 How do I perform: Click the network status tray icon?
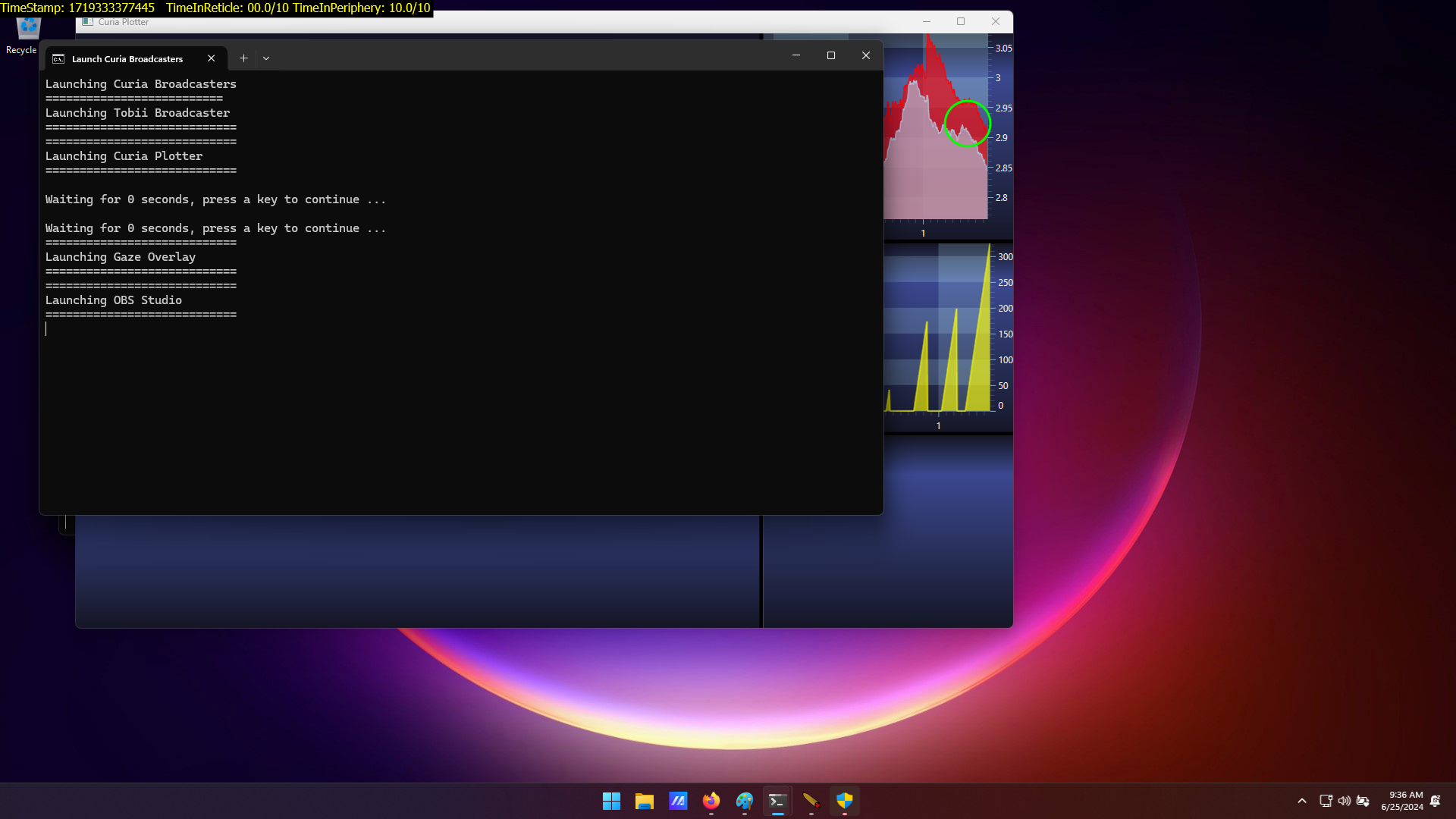click(1326, 801)
